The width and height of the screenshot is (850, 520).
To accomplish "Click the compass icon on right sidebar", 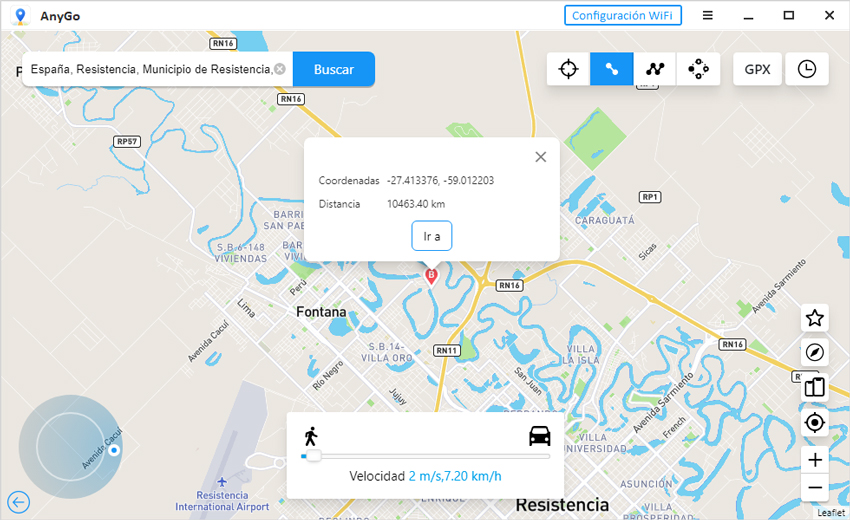I will [x=814, y=352].
